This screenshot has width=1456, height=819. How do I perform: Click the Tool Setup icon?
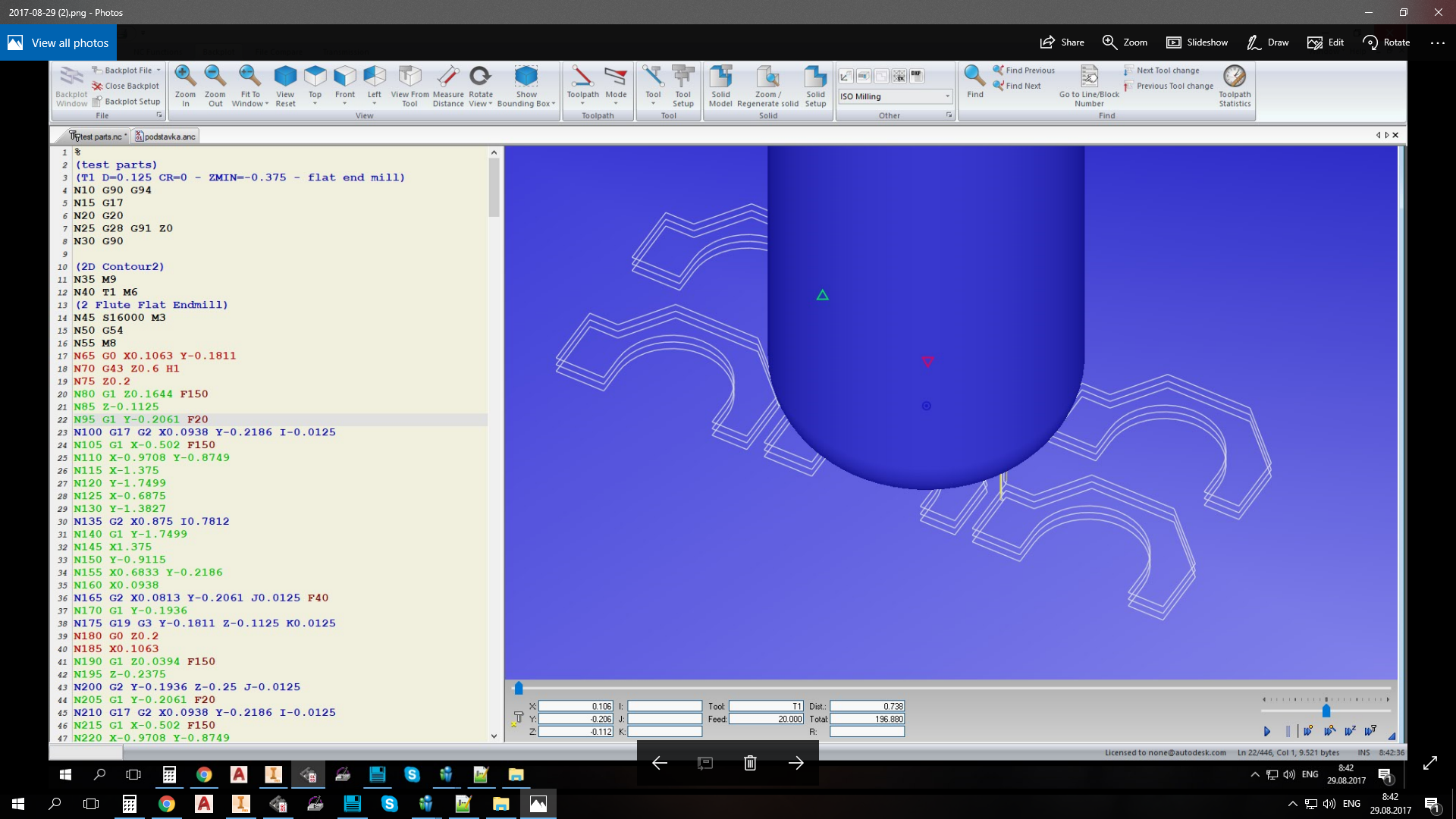683,76
